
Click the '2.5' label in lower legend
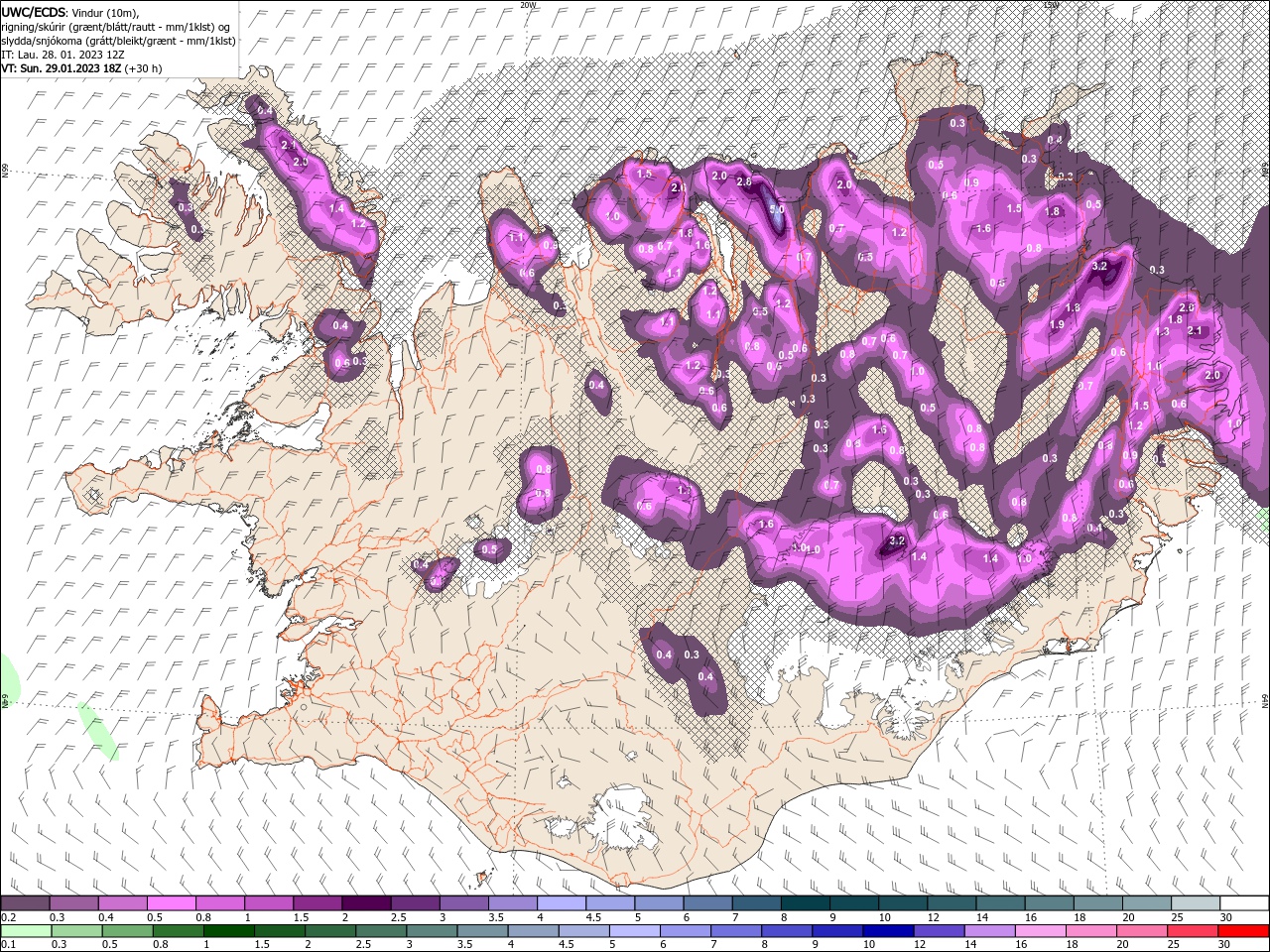coord(363,944)
